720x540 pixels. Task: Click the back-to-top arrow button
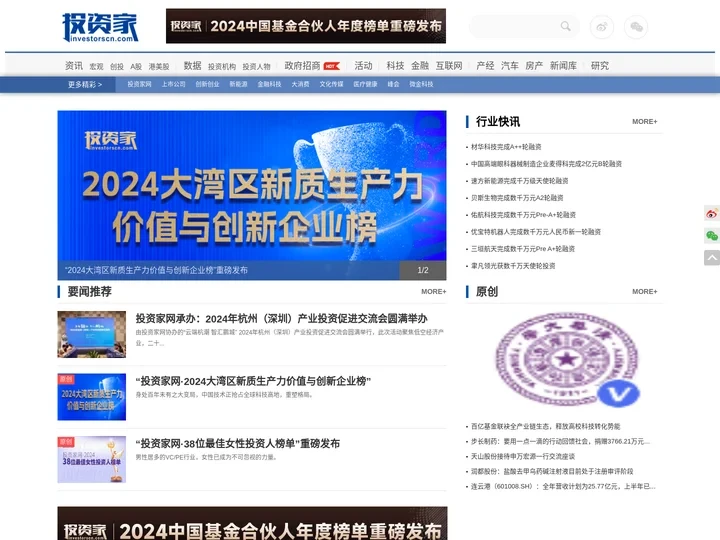point(712,258)
